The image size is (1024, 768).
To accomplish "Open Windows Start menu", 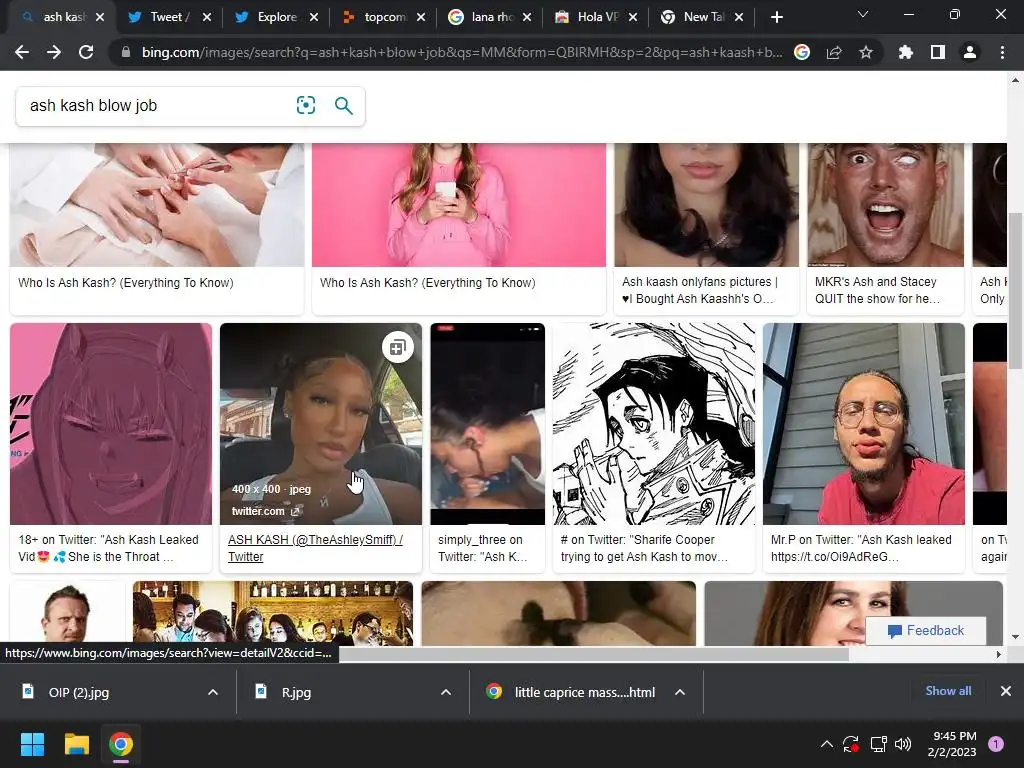I will [x=32, y=744].
